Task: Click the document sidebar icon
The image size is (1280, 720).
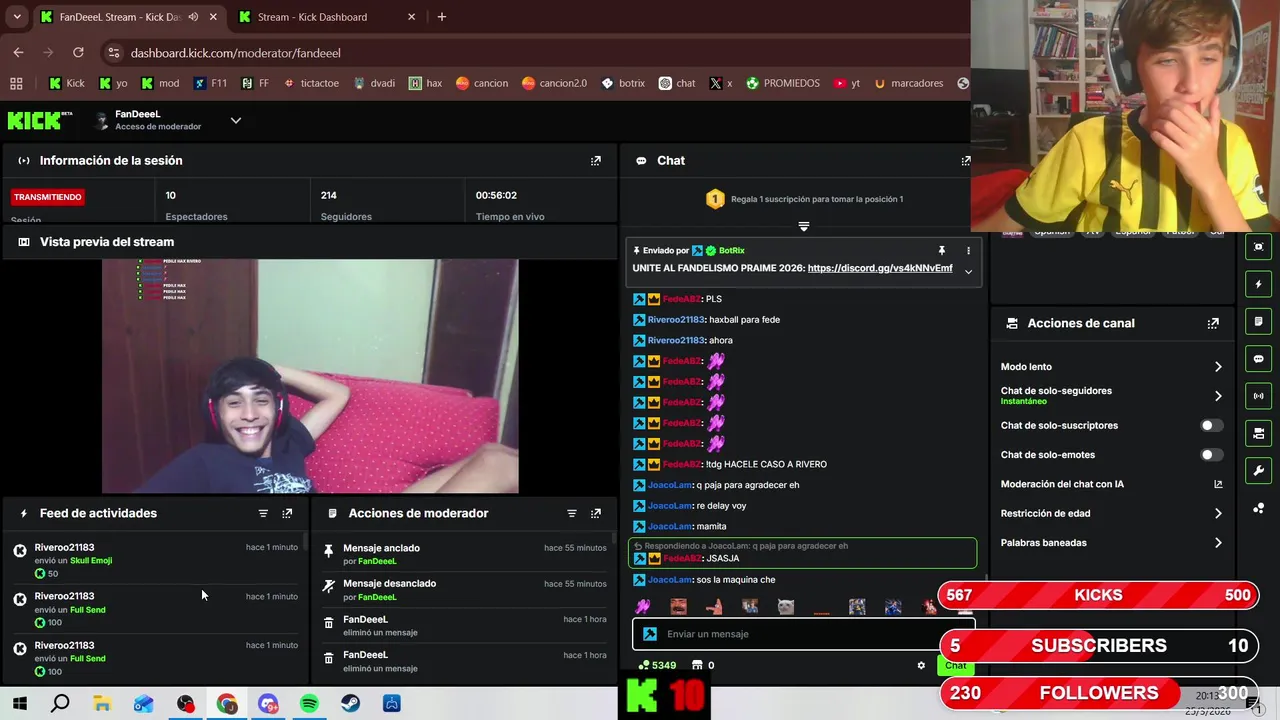Action: (x=1258, y=321)
